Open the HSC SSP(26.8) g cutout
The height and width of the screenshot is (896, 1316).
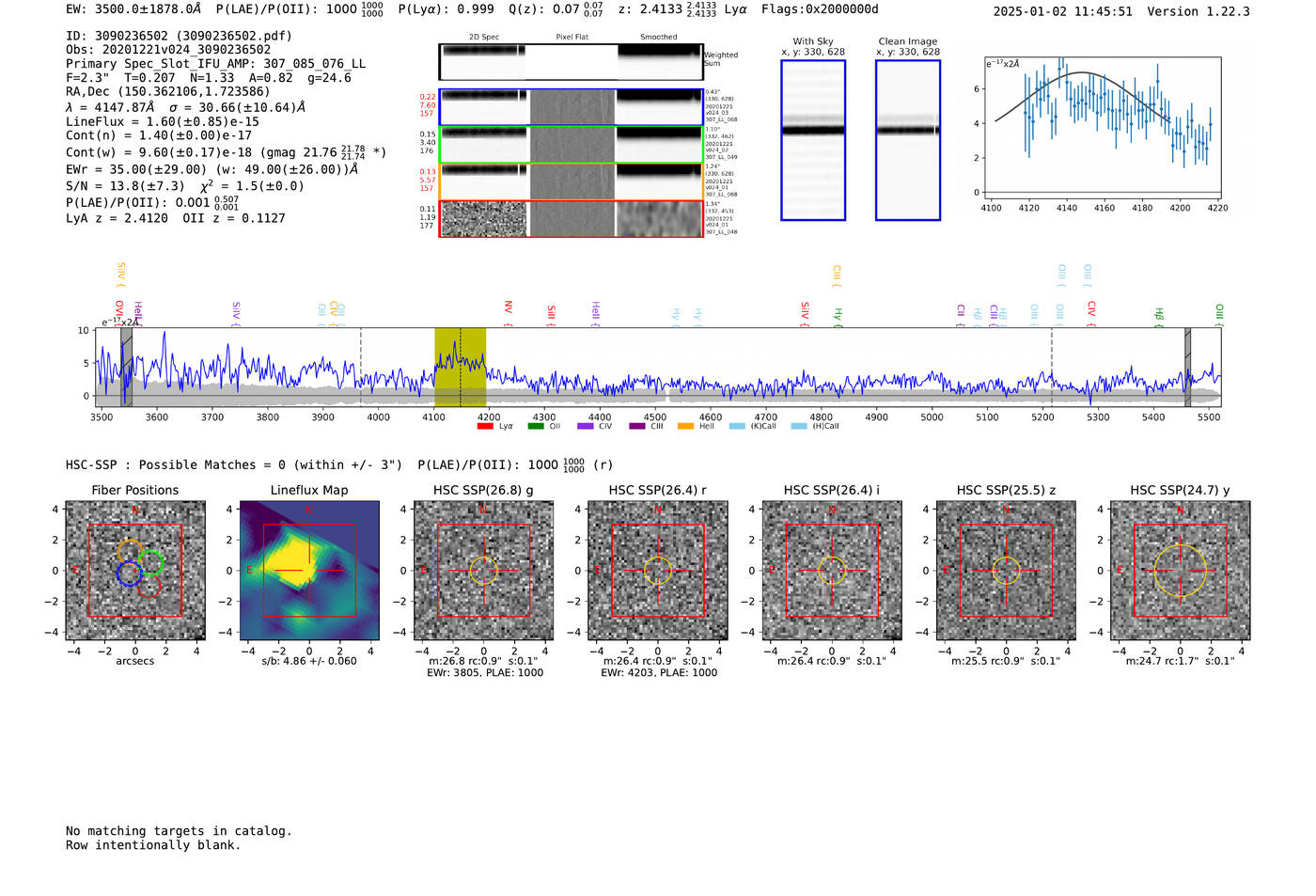(x=483, y=571)
